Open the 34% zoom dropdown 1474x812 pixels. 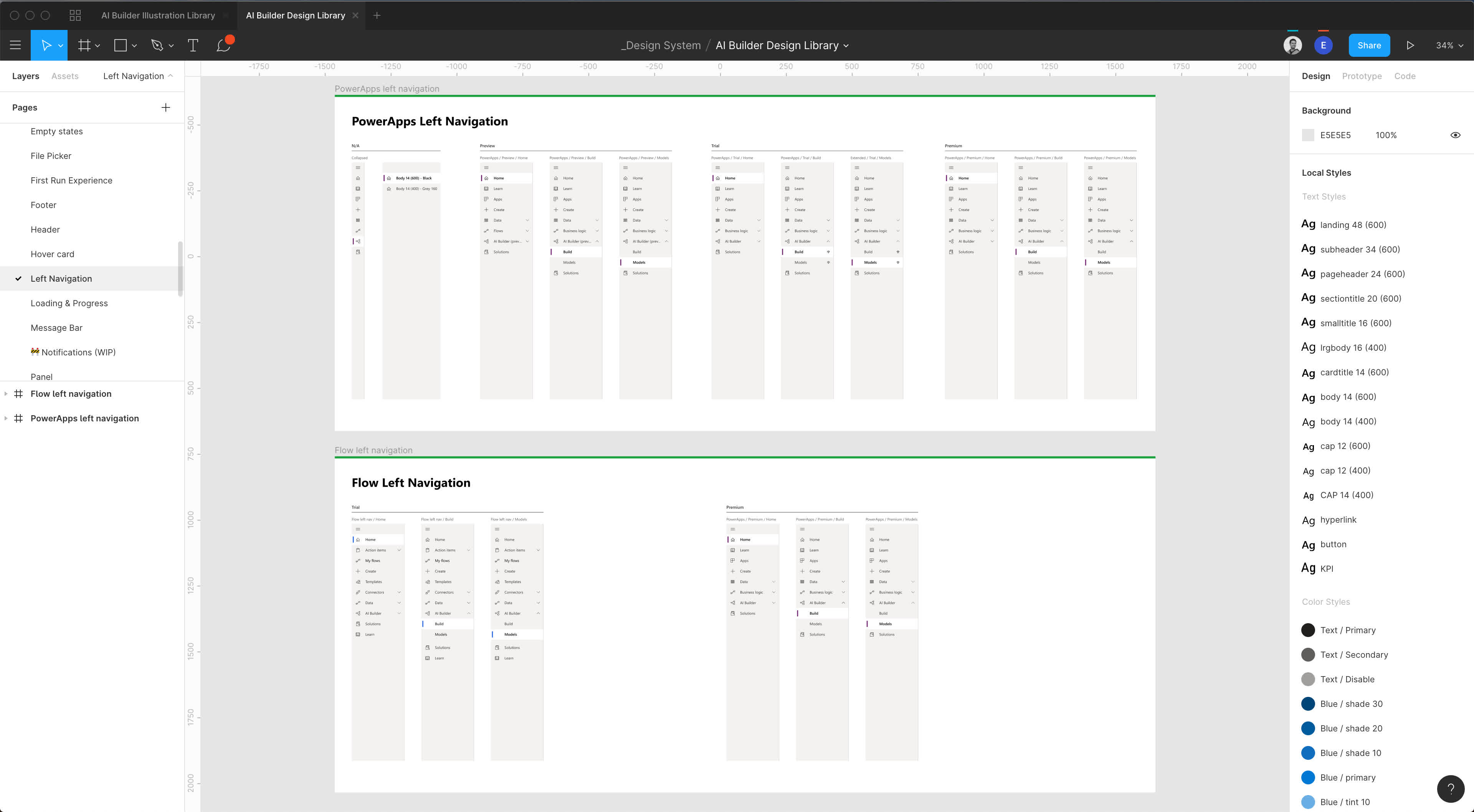pos(1449,45)
